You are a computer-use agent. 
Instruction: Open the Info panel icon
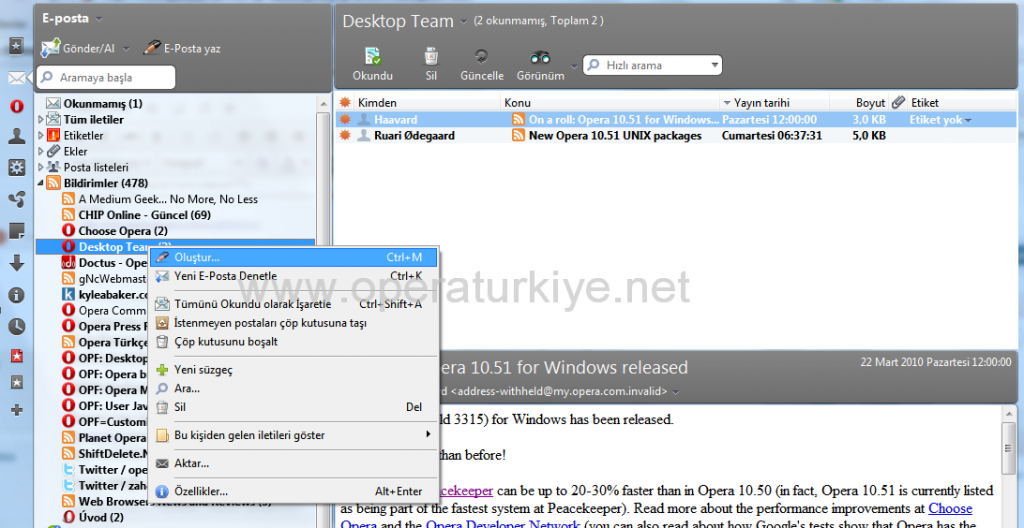[x=16, y=295]
